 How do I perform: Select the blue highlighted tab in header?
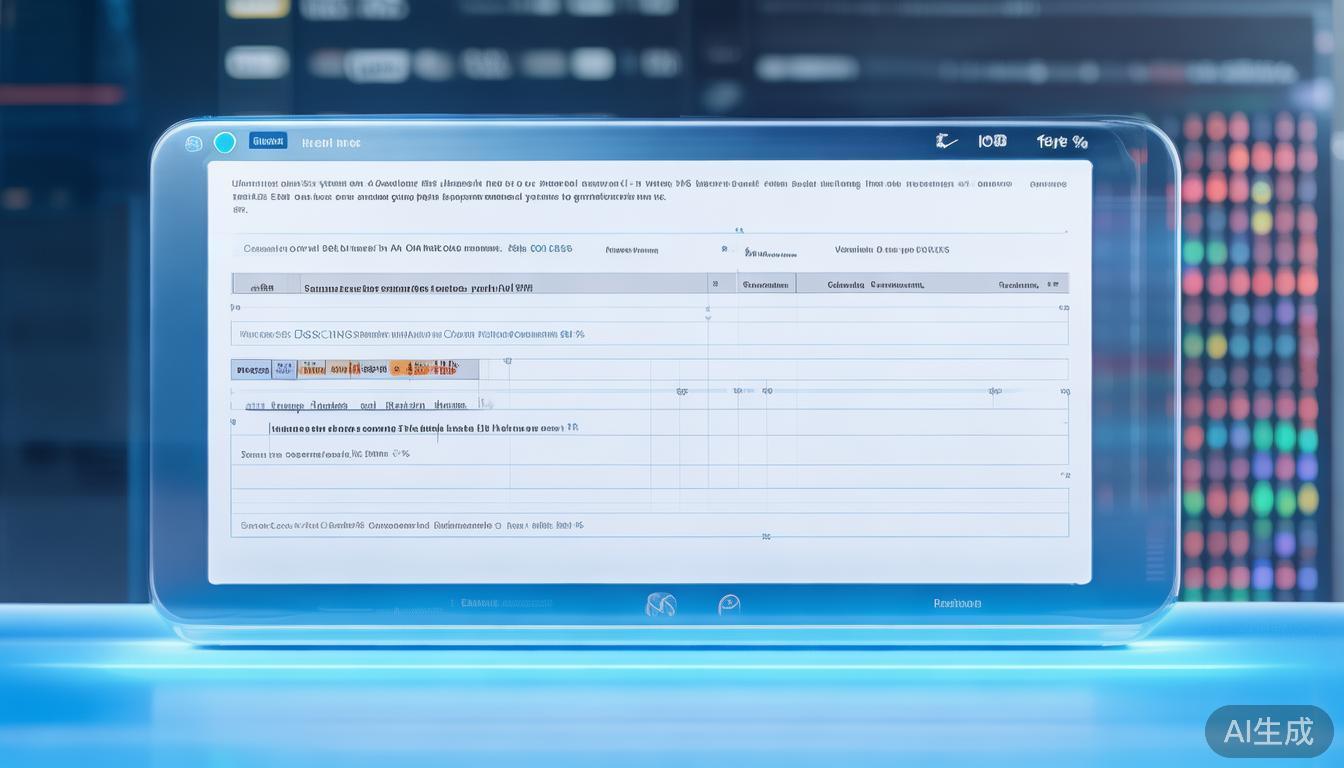point(268,141)
